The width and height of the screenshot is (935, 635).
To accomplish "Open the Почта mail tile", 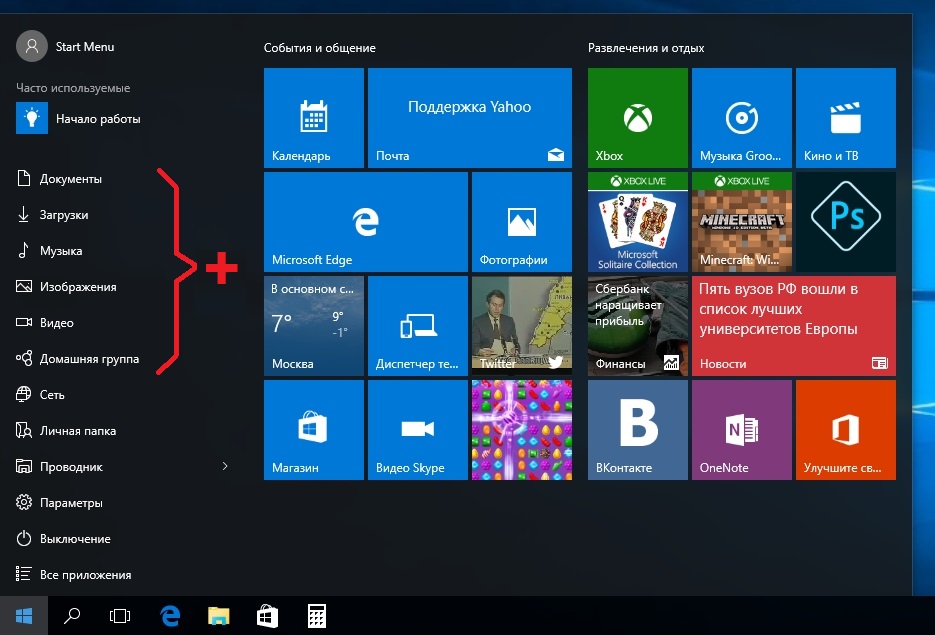I will click(470, 117).
